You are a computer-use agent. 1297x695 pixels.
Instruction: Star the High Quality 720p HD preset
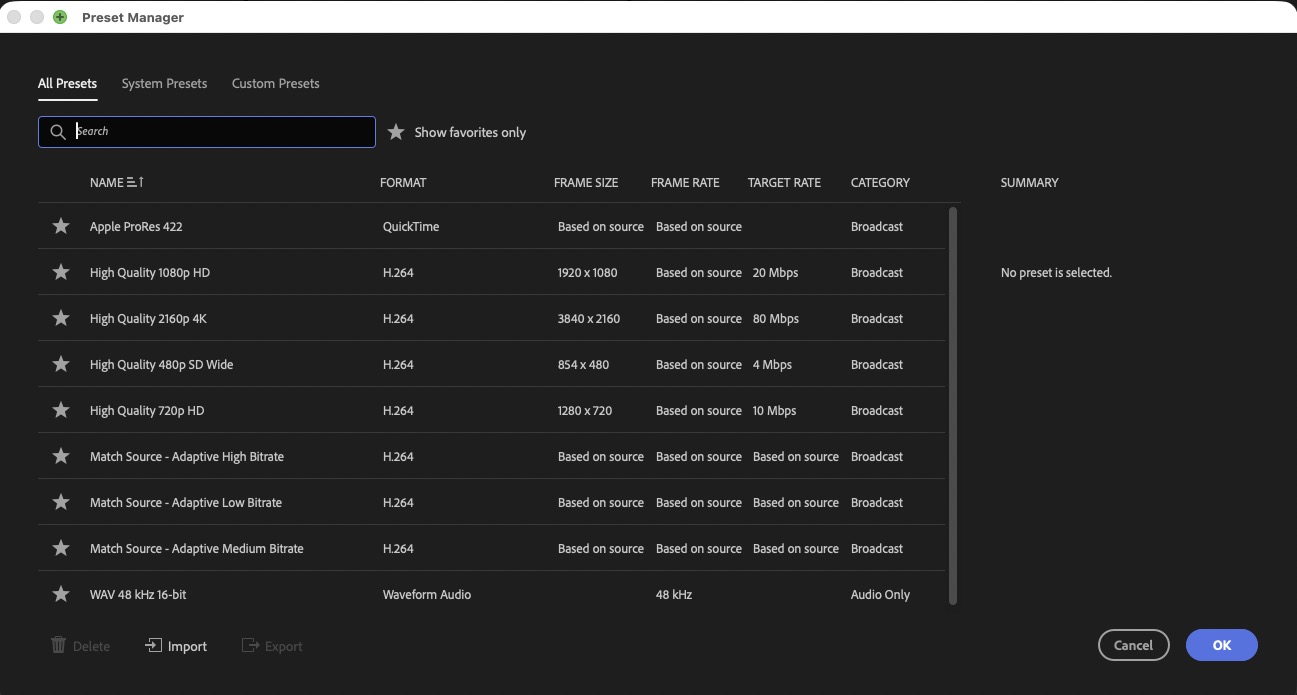click(61, 410)
